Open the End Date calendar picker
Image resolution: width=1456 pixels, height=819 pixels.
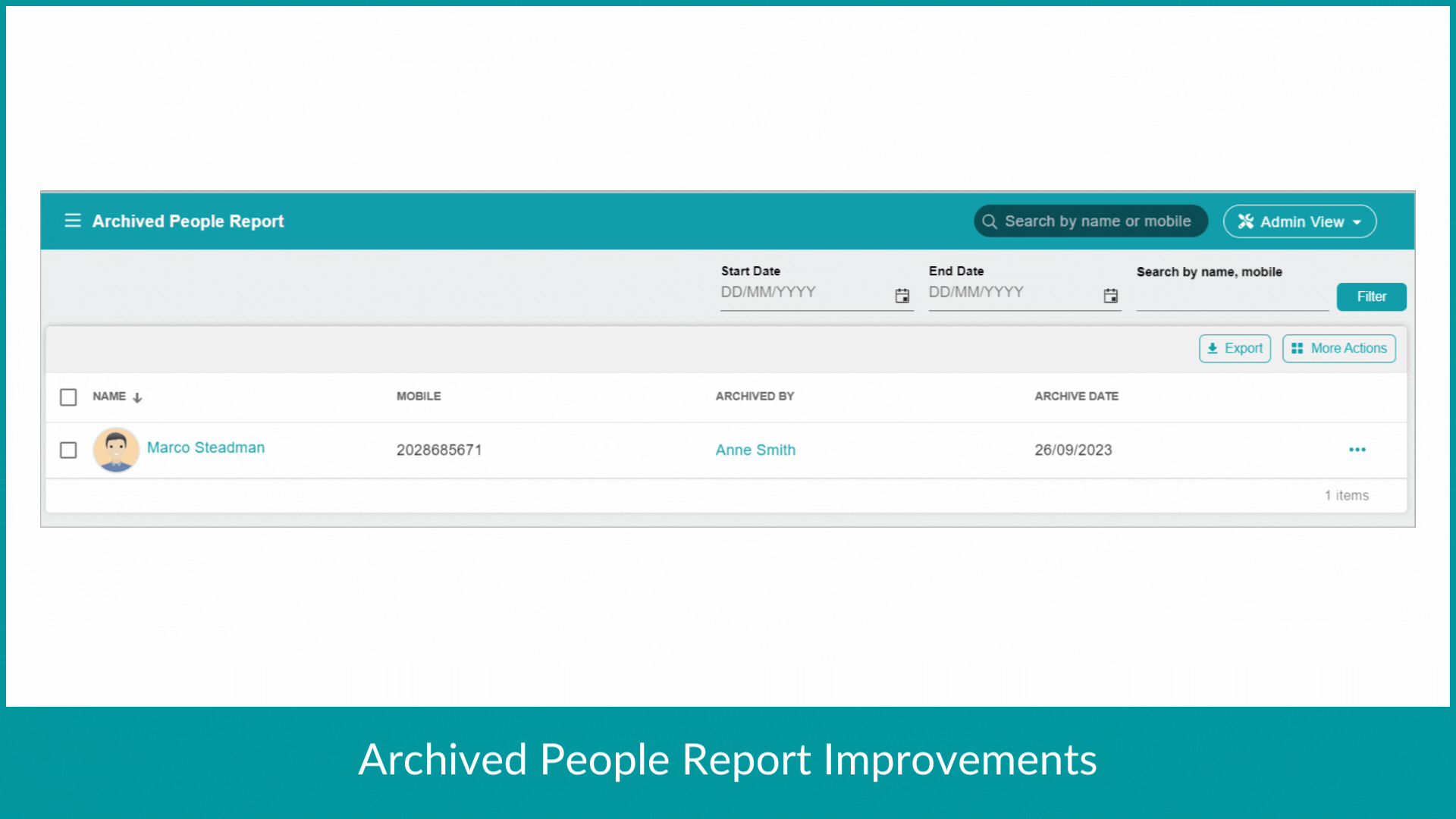1110,296
